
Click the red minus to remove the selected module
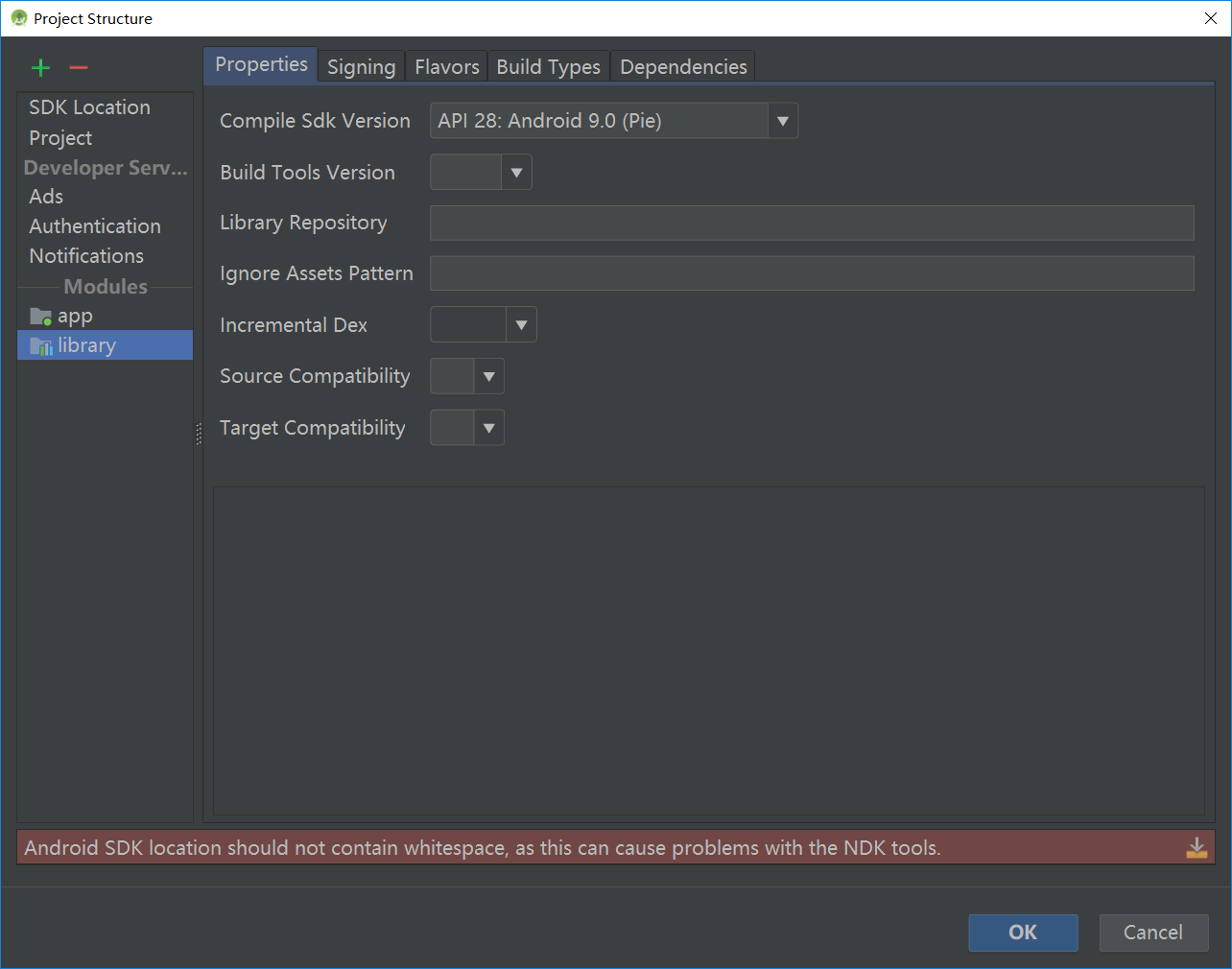78,68
